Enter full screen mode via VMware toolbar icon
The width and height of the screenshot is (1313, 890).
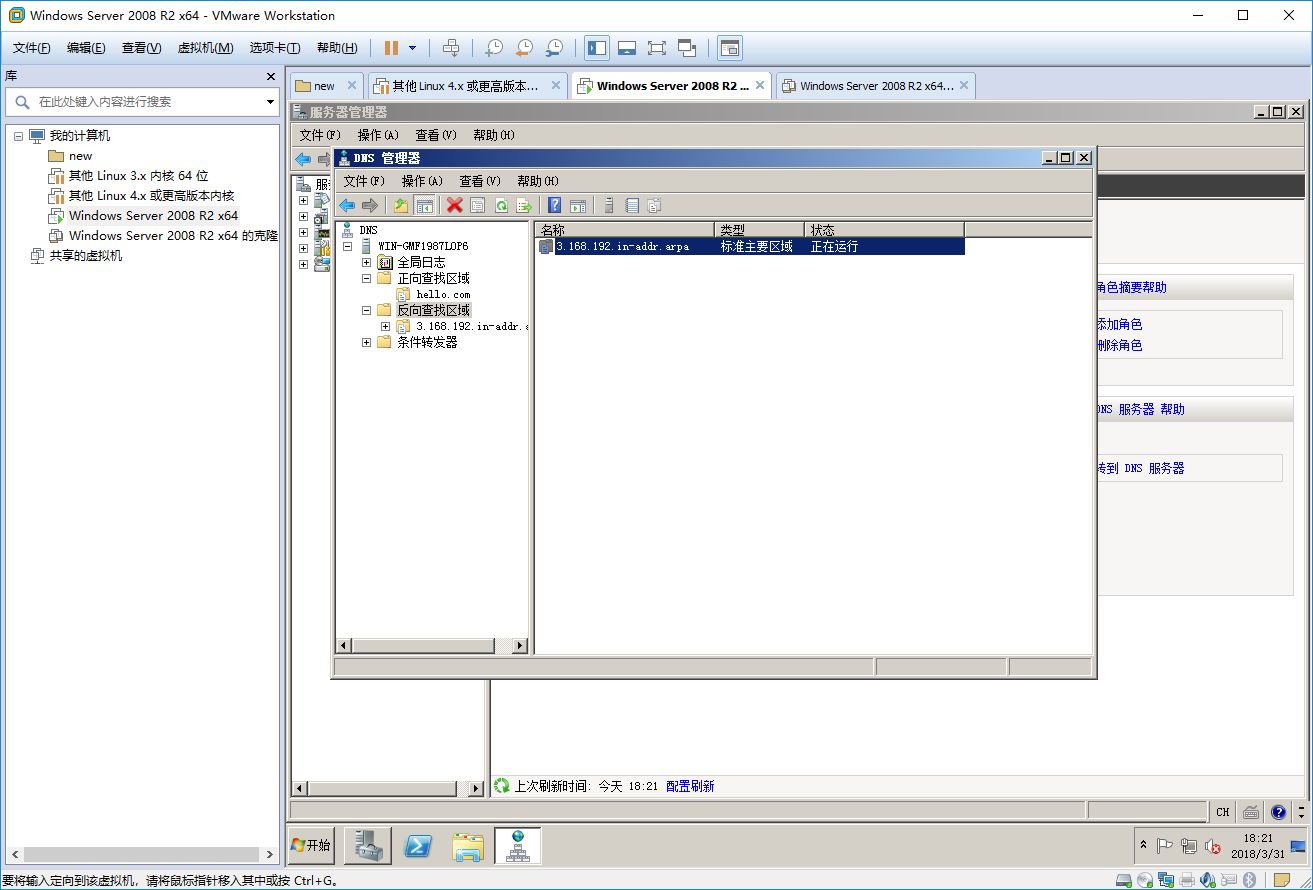tap(656, 48)
